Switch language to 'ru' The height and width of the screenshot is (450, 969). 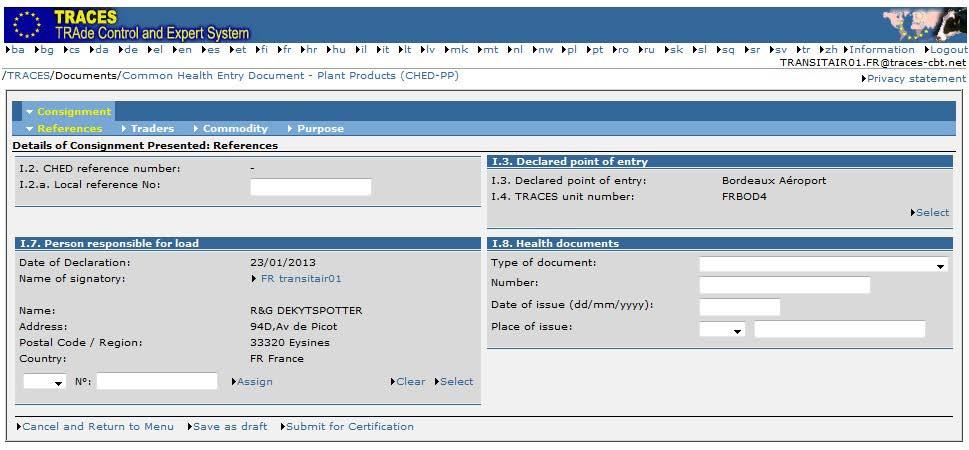646,50
